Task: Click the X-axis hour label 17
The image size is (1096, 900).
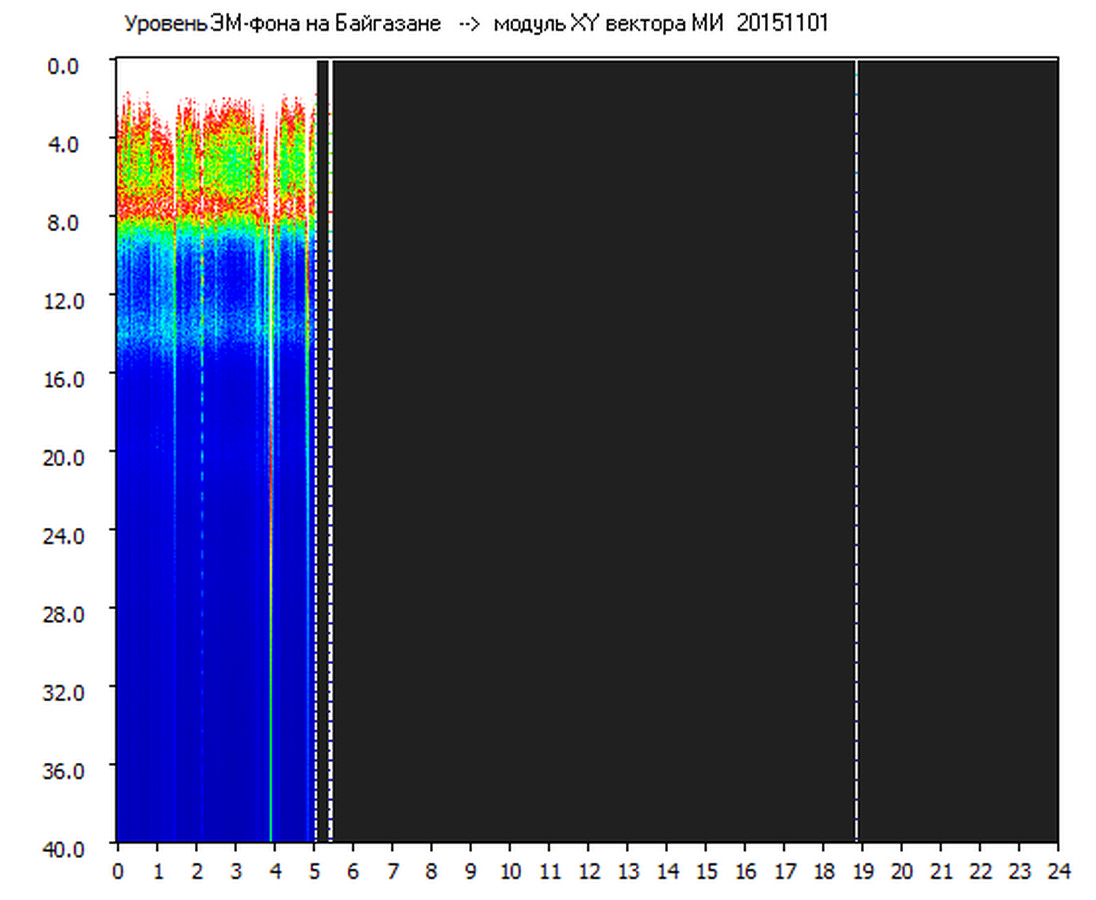Action: pyautogui.click(x=784, y=871)
